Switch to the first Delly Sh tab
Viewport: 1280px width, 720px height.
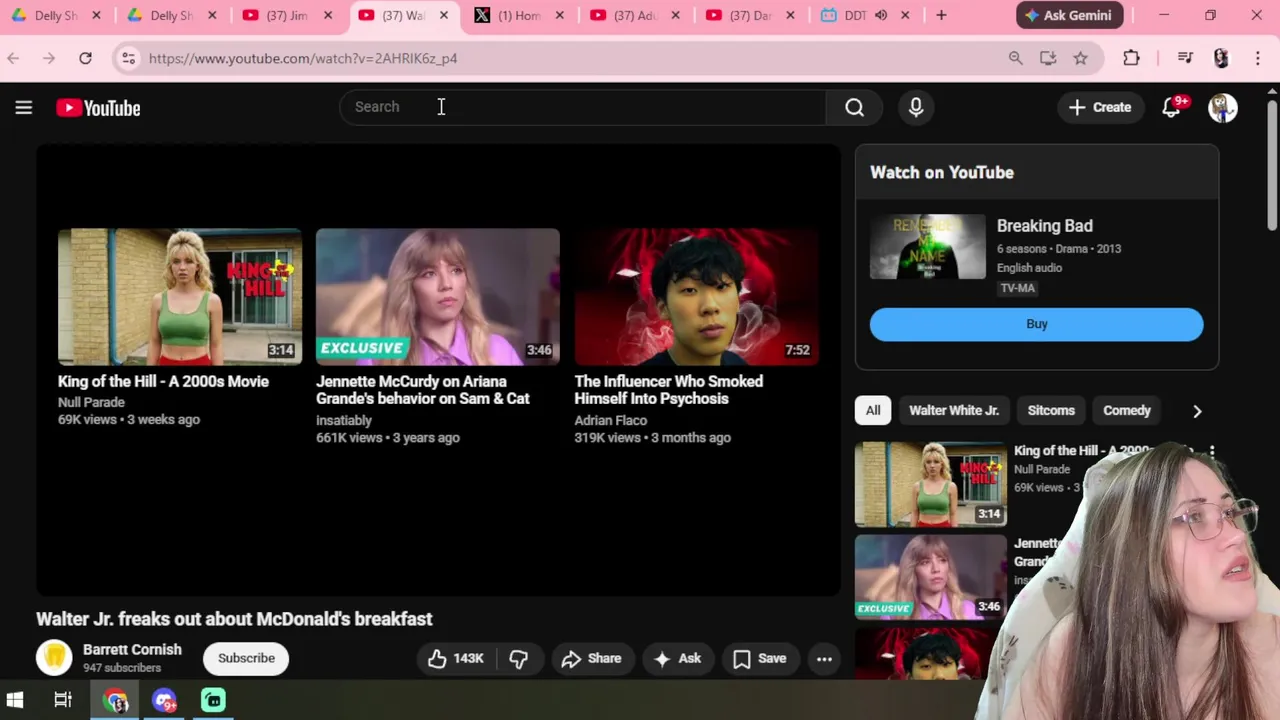pos(55,15)
